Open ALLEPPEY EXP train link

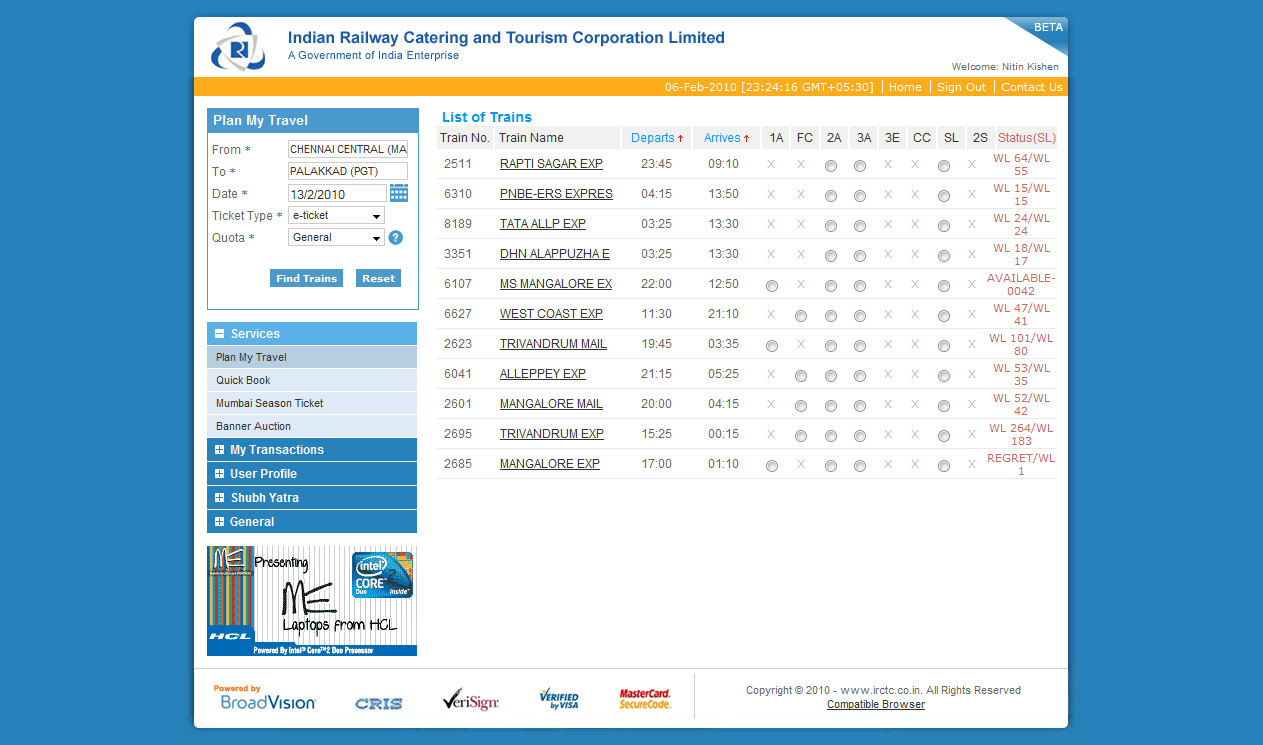pyautogui.click(x=543, y=374)
